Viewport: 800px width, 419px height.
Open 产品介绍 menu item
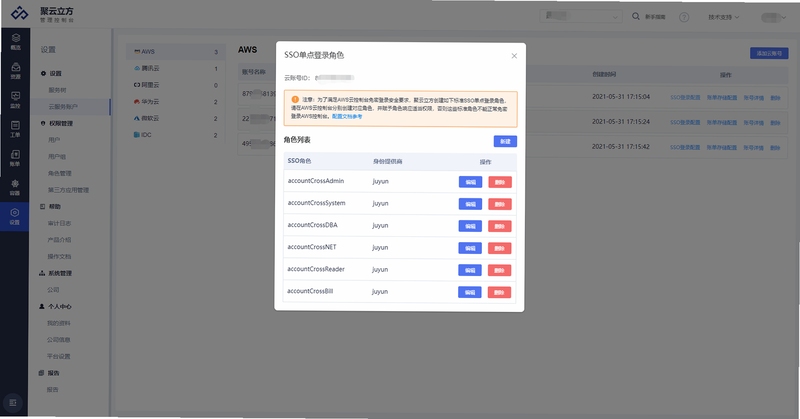[59, 240]
